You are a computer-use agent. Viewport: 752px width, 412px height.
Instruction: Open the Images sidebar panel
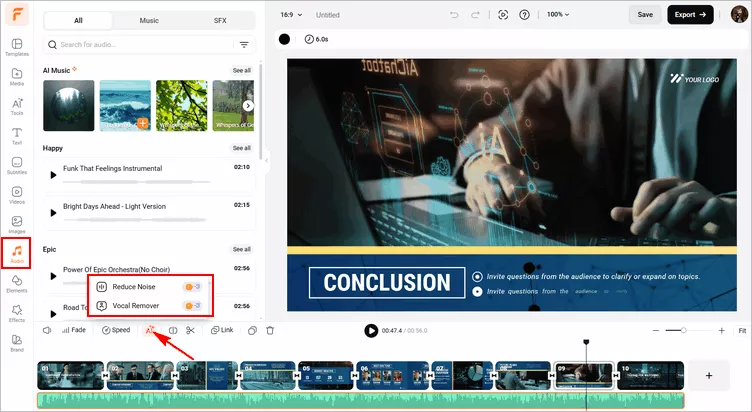click(17, 225)
